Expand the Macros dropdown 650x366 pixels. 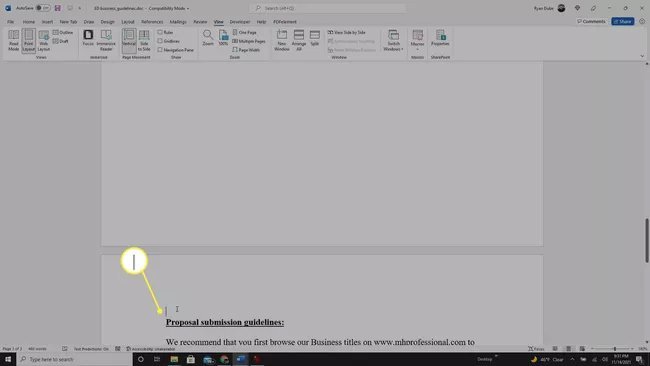[x=417, y=41]
